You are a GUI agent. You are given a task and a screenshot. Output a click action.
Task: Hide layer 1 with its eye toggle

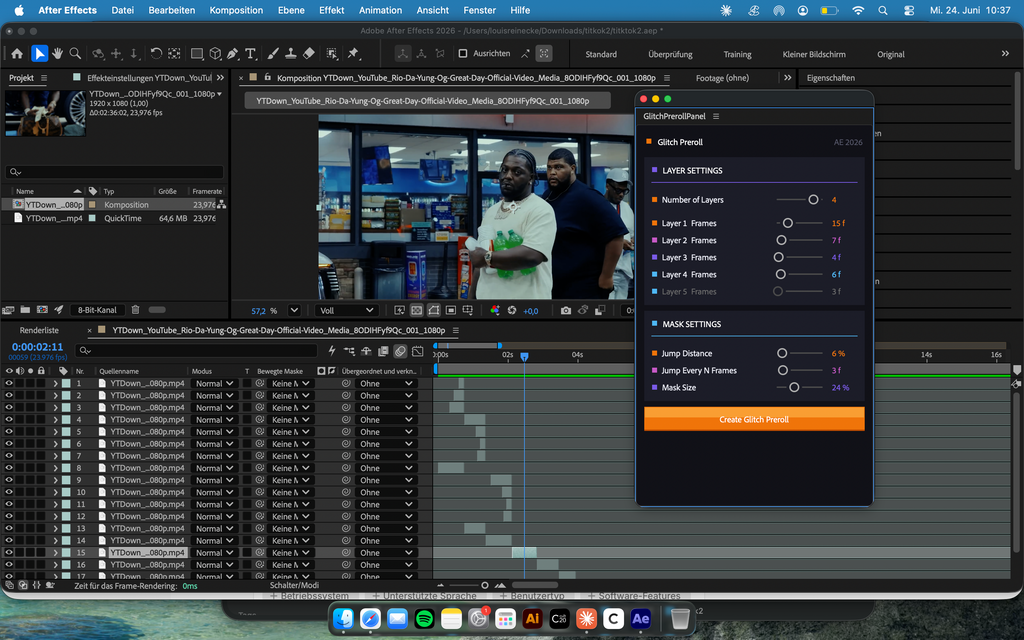(x=9, y=383)
